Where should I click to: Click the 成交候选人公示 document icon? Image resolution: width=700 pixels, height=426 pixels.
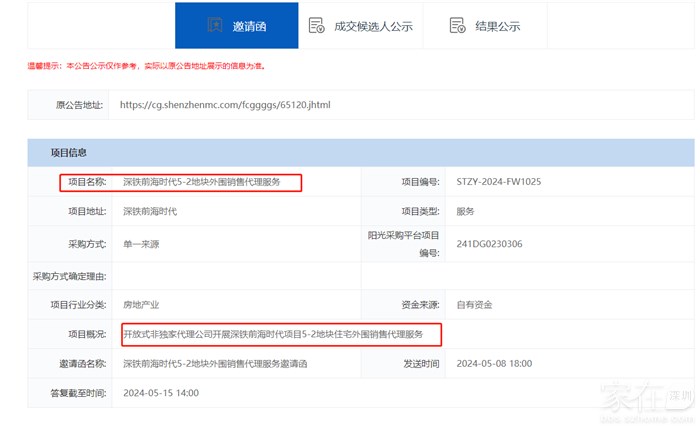tap(316, 26)
